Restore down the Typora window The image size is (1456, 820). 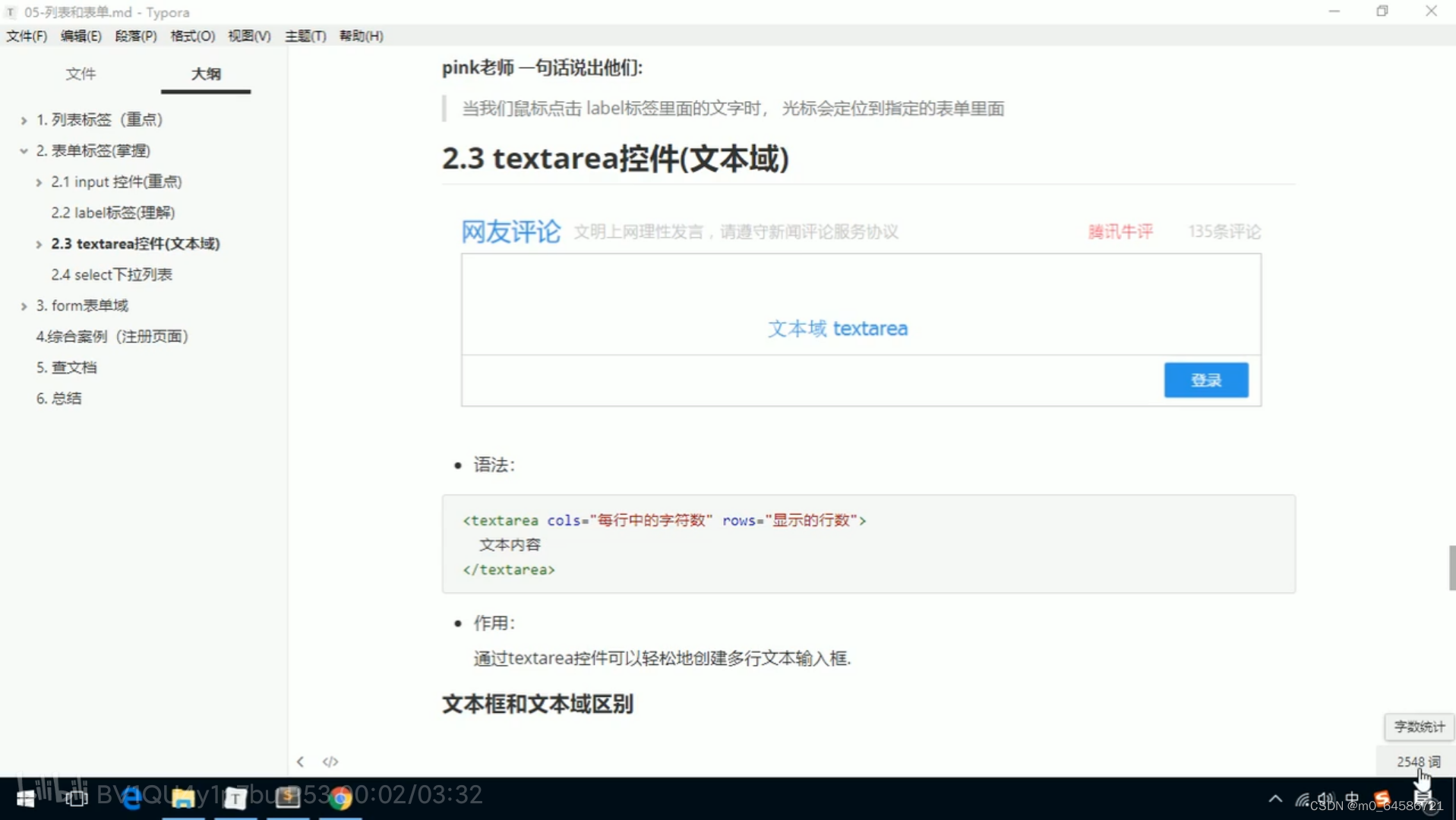(1382, 11)
